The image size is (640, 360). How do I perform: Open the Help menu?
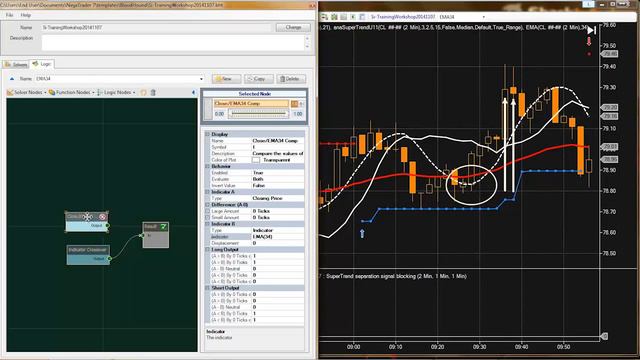pos(25,15)
